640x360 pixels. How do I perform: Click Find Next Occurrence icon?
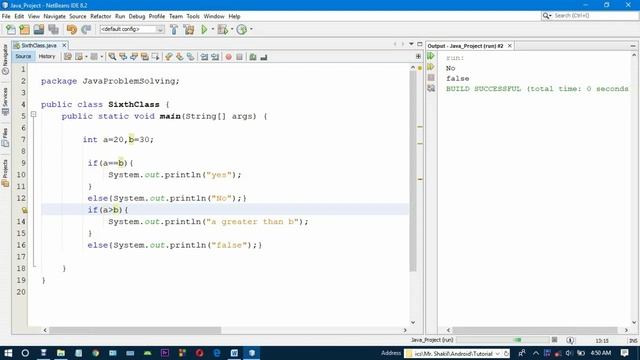tap(134, 57)
